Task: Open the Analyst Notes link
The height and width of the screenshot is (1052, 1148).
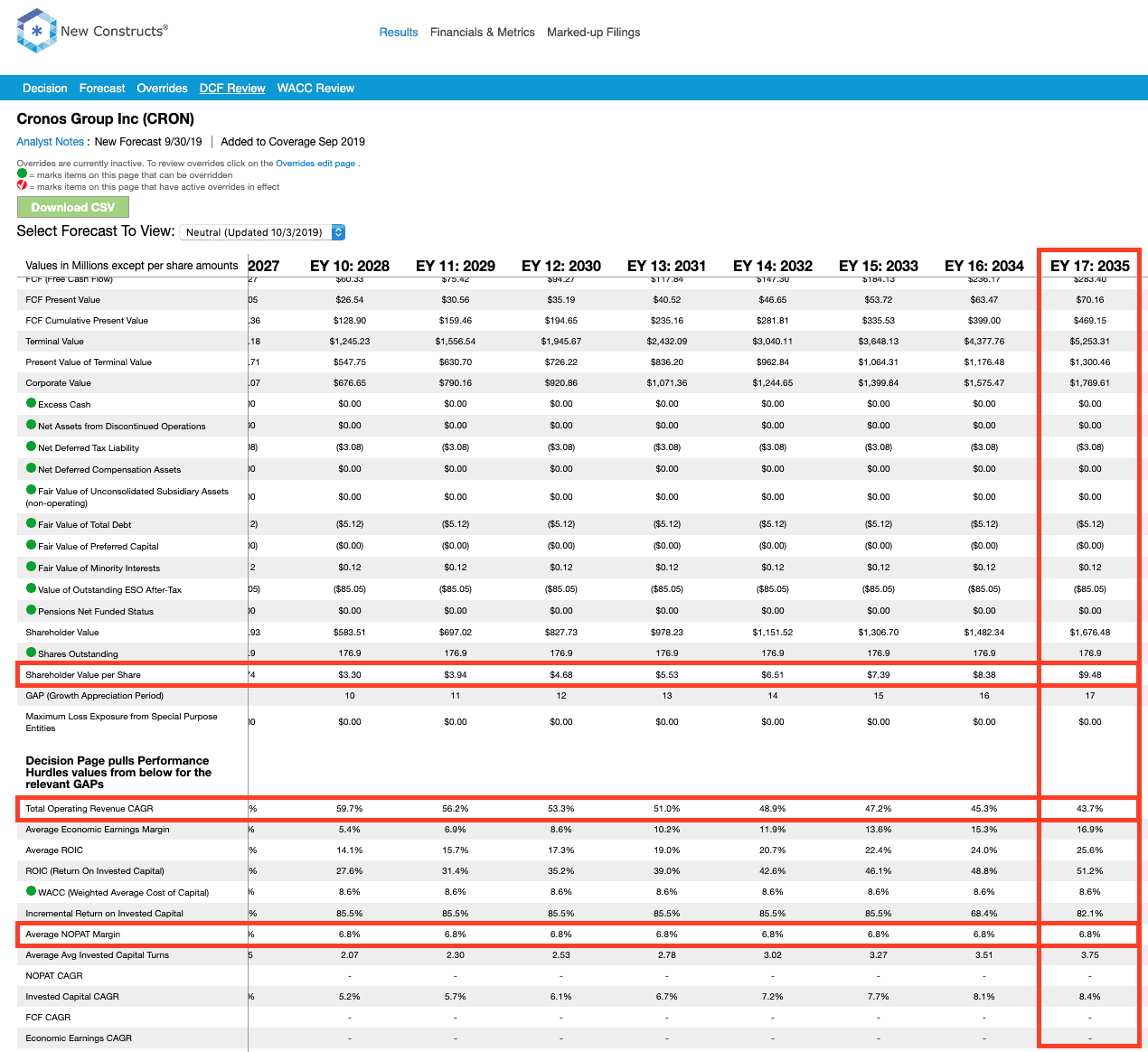Action: pos(51,142)
